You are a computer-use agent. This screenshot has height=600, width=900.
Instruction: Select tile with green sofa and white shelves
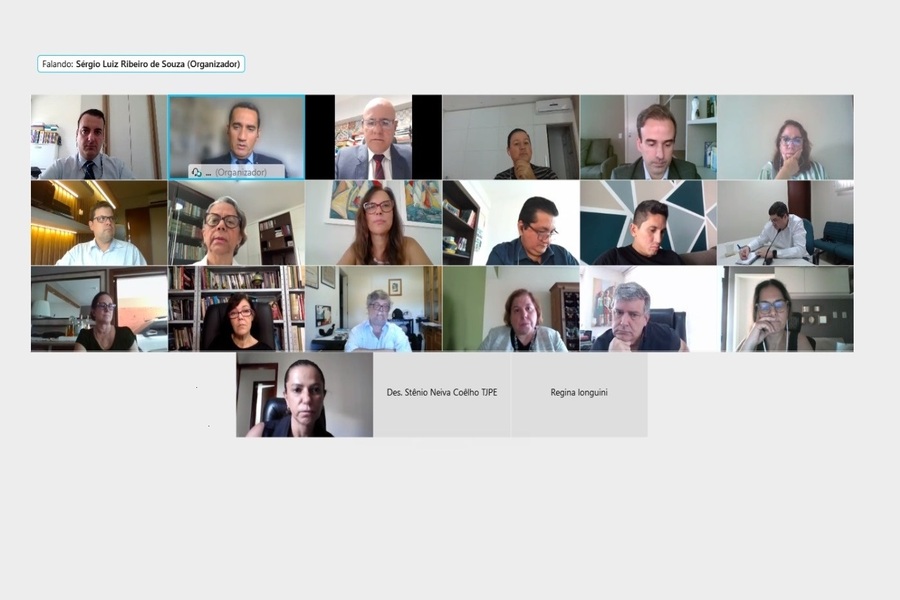click(648, 137)
